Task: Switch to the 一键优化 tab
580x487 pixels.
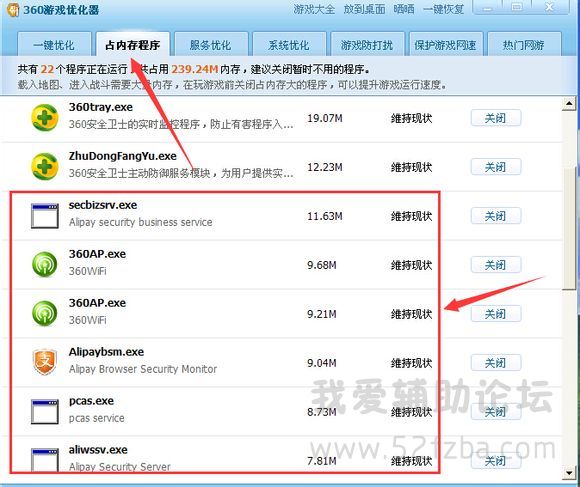Action: [54, 44]
